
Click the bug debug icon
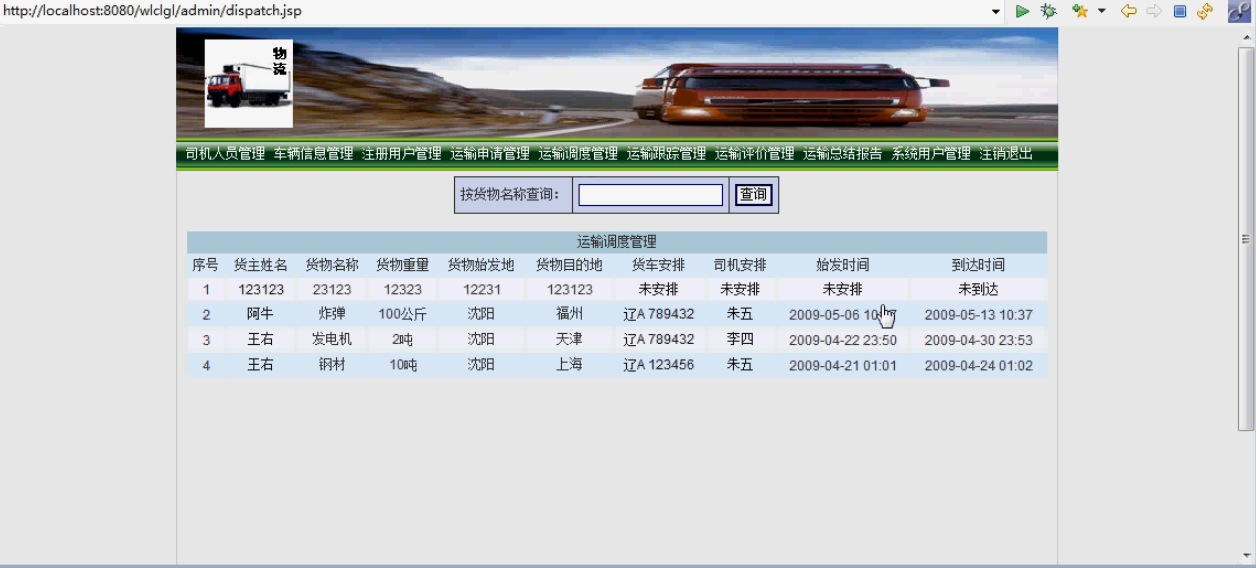click(1048, 11)
